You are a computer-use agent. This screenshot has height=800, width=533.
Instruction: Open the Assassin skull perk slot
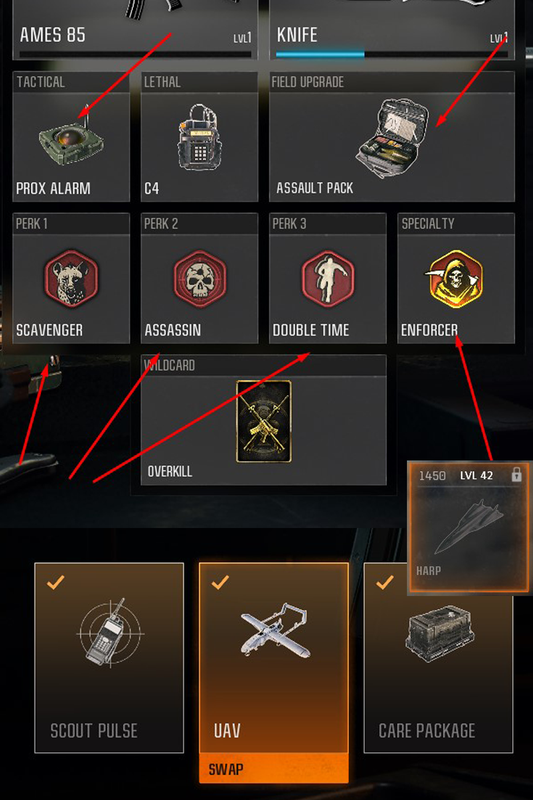(x=199, y=279)
